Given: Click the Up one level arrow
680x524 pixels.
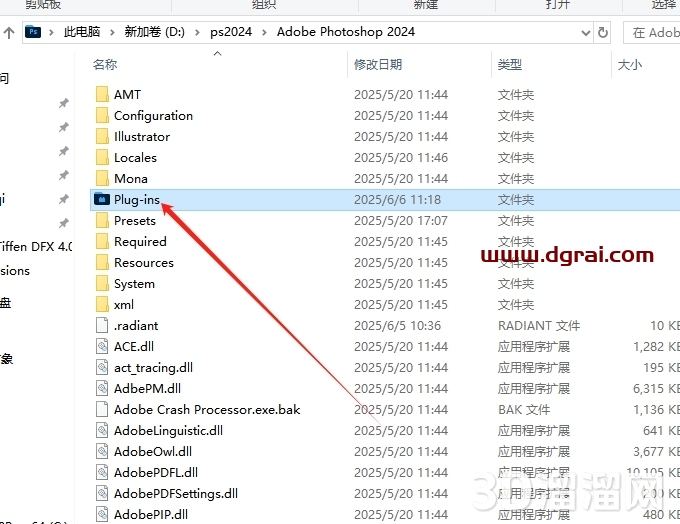Looking at the screenshot, I should [9, 33].
